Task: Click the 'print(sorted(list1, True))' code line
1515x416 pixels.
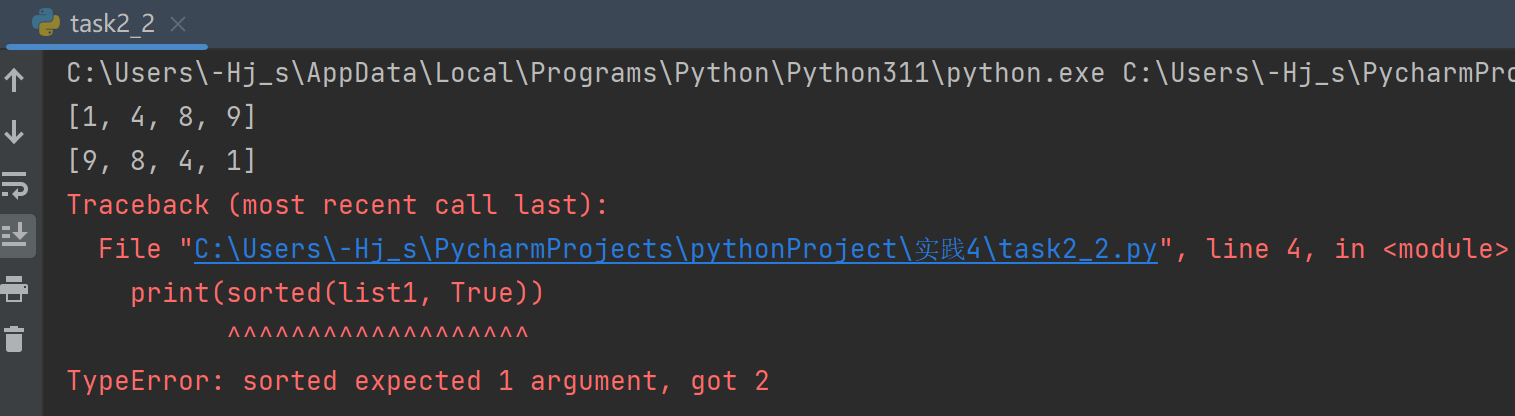Action: 337,293
